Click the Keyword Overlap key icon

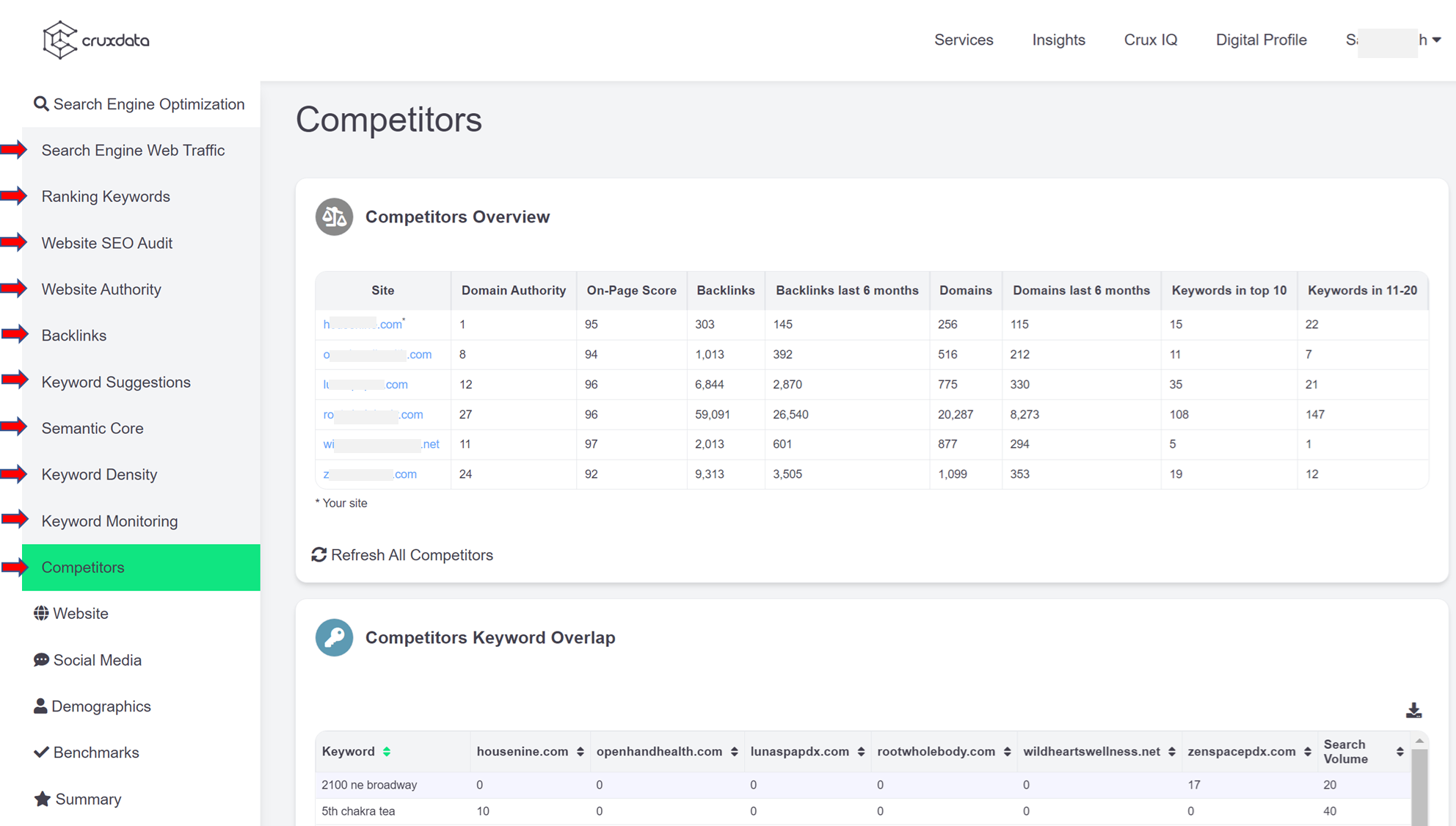(x=334, y=637)
